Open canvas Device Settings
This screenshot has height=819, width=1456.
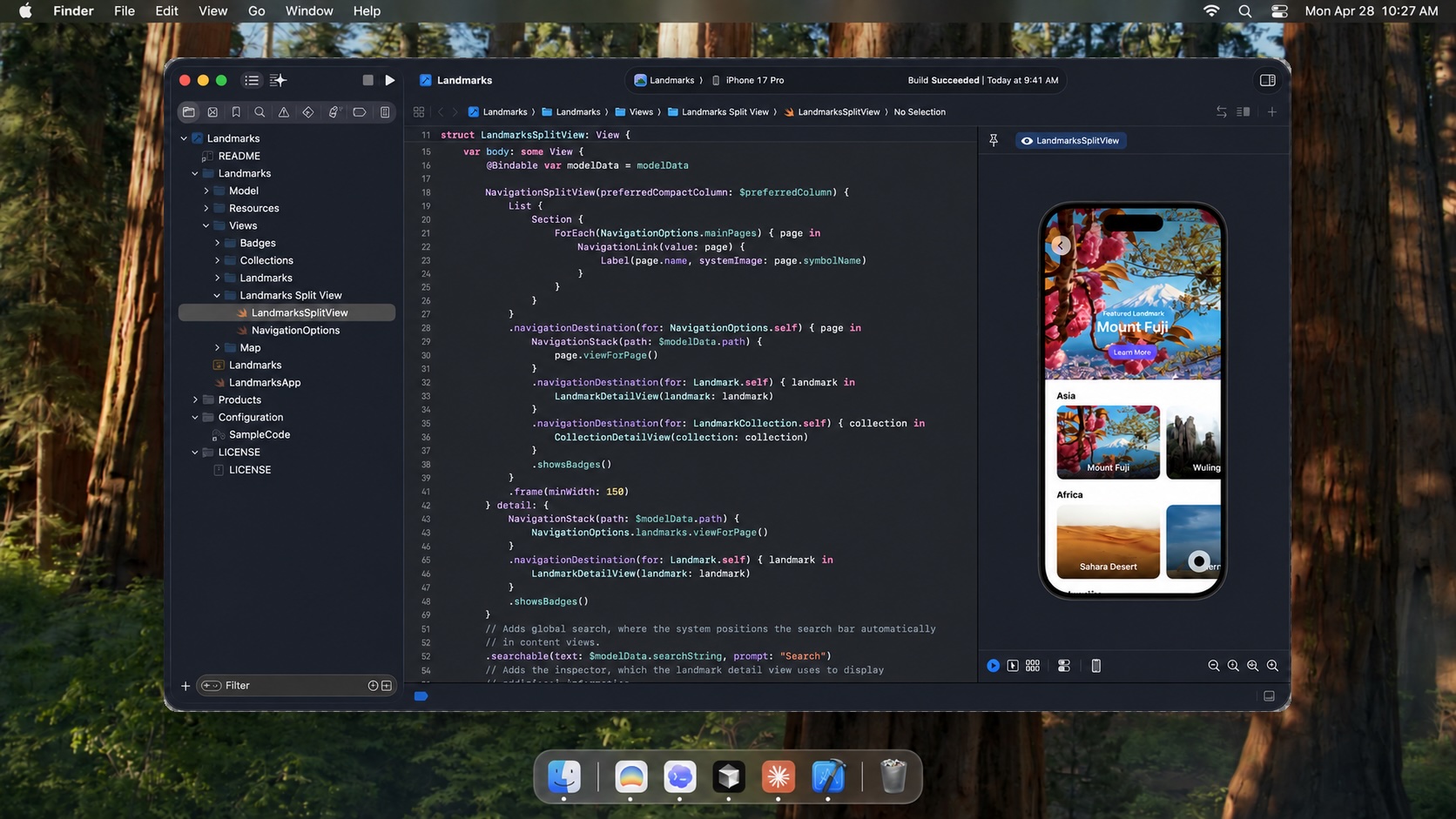[1064, 666]
